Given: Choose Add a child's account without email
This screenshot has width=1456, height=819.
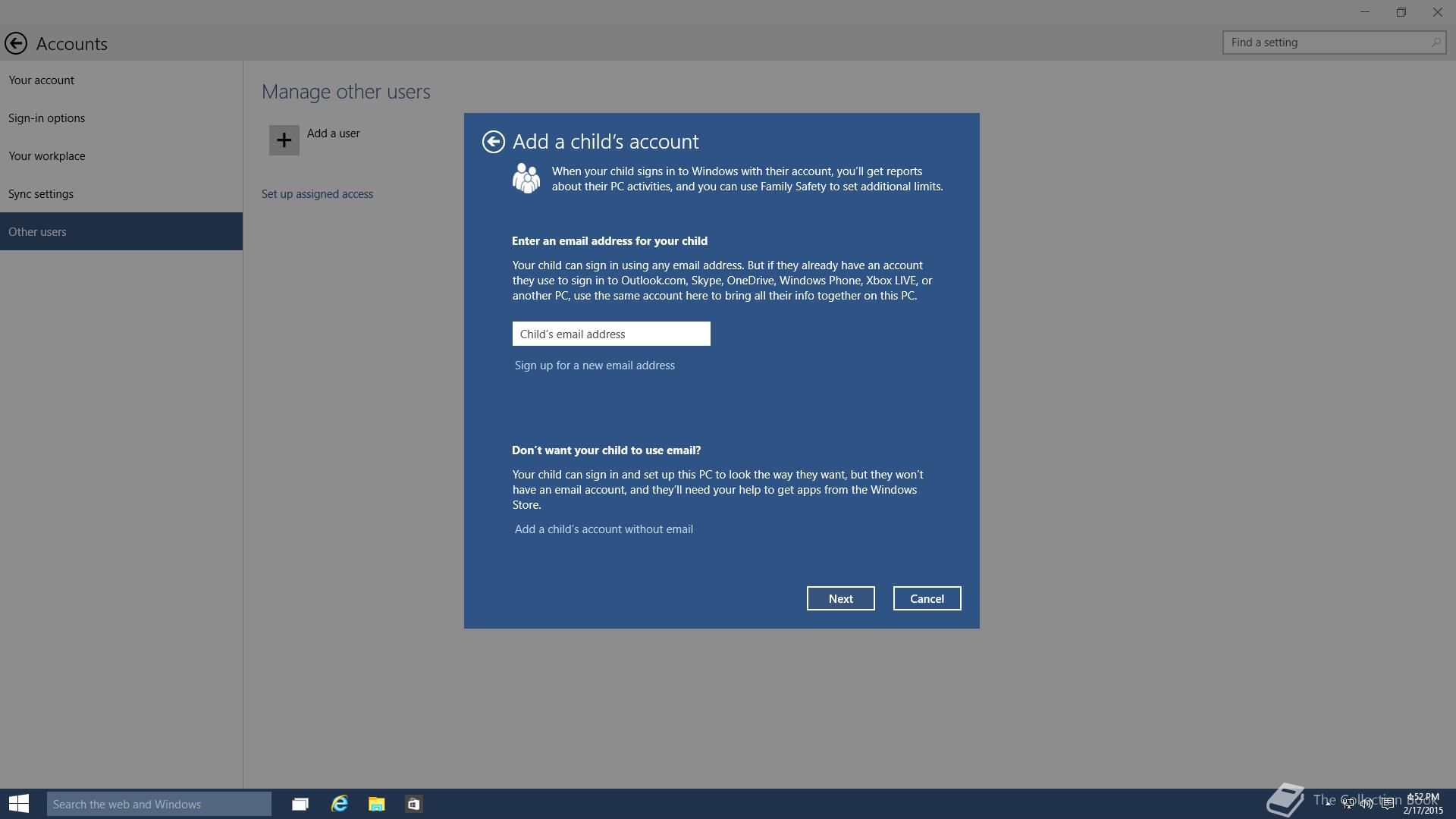Looking at the screenshot, I should click(604, 529).
